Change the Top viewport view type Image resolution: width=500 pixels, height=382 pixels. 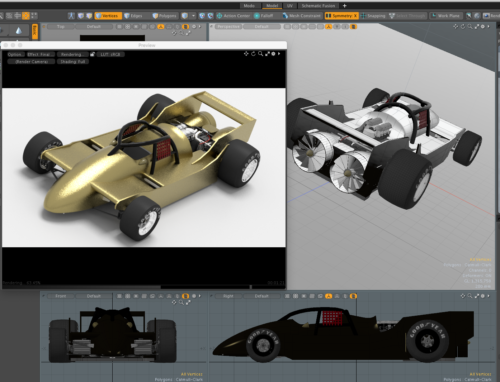pos(61,26)
